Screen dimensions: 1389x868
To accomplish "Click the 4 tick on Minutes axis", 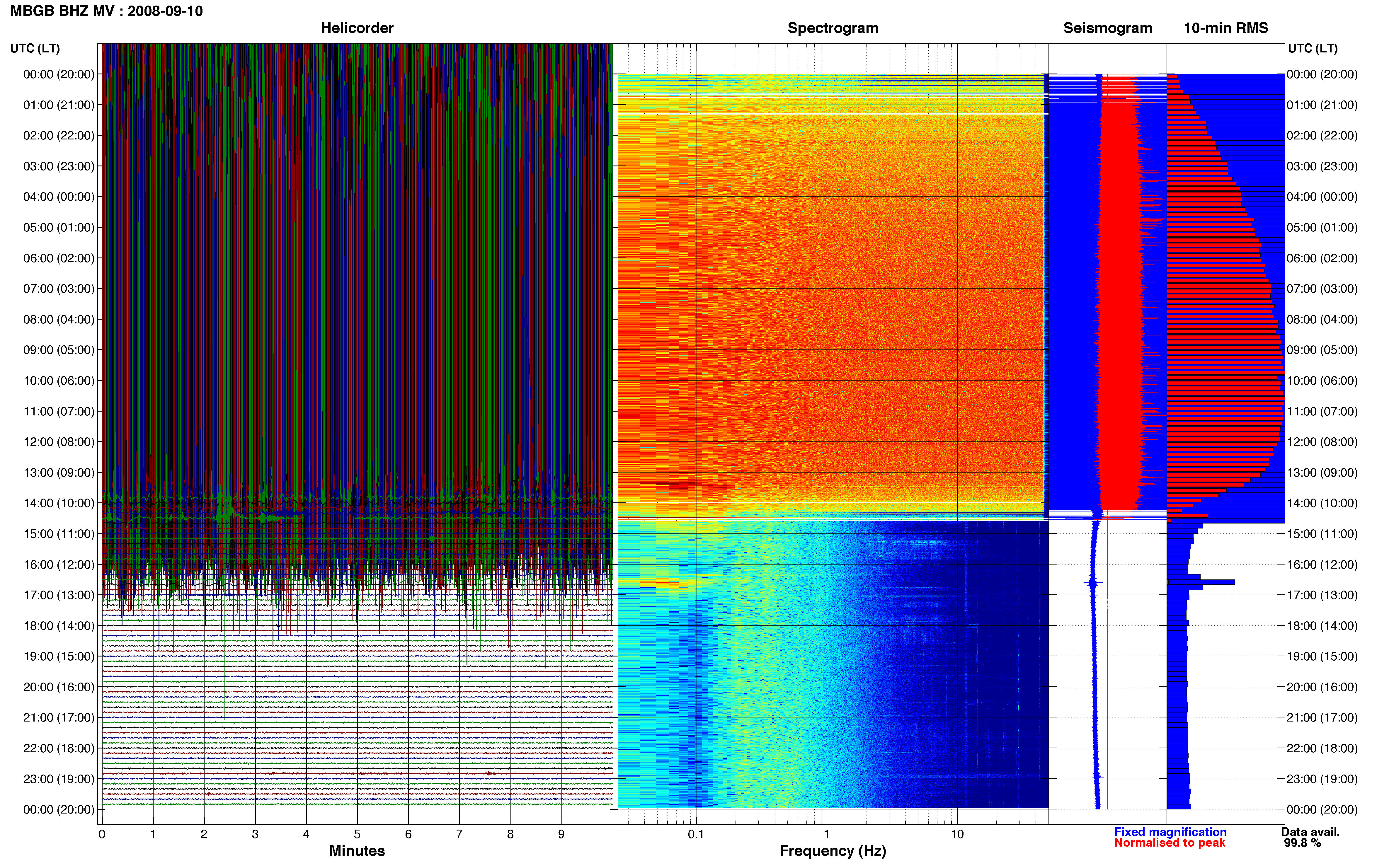I will coord(306,834).
